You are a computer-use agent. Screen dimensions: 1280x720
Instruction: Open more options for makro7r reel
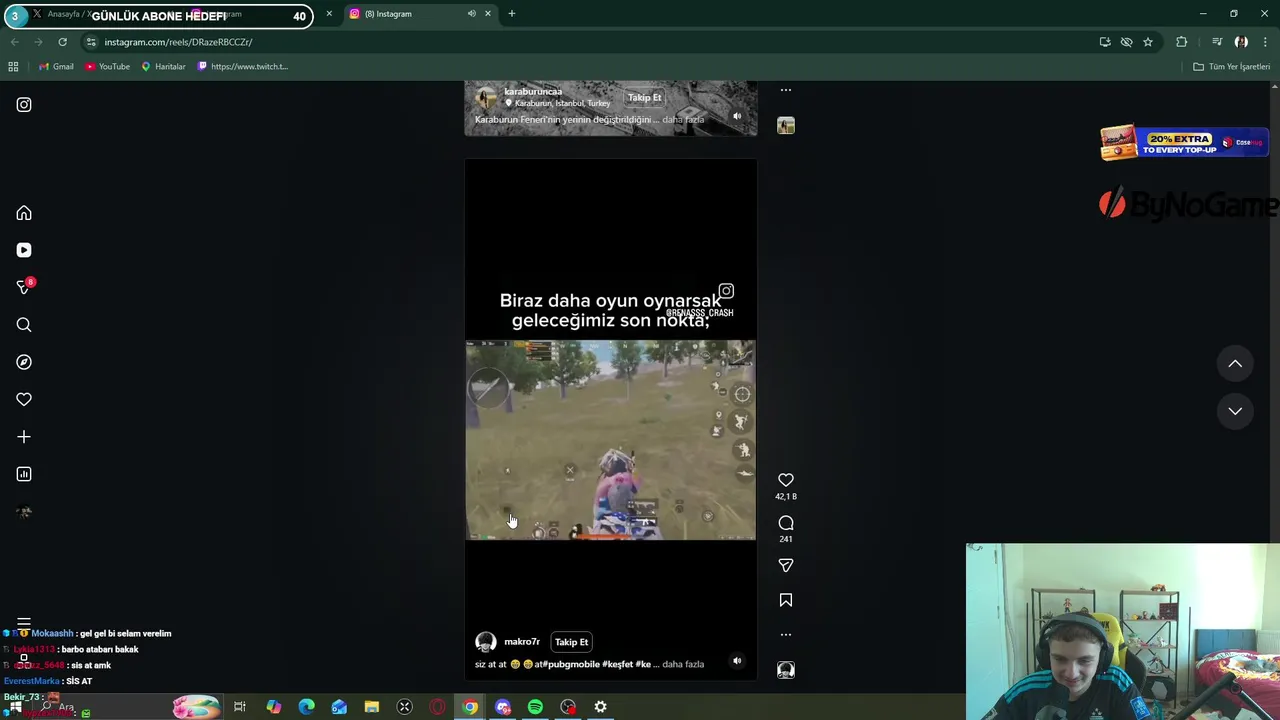(786, 634)
